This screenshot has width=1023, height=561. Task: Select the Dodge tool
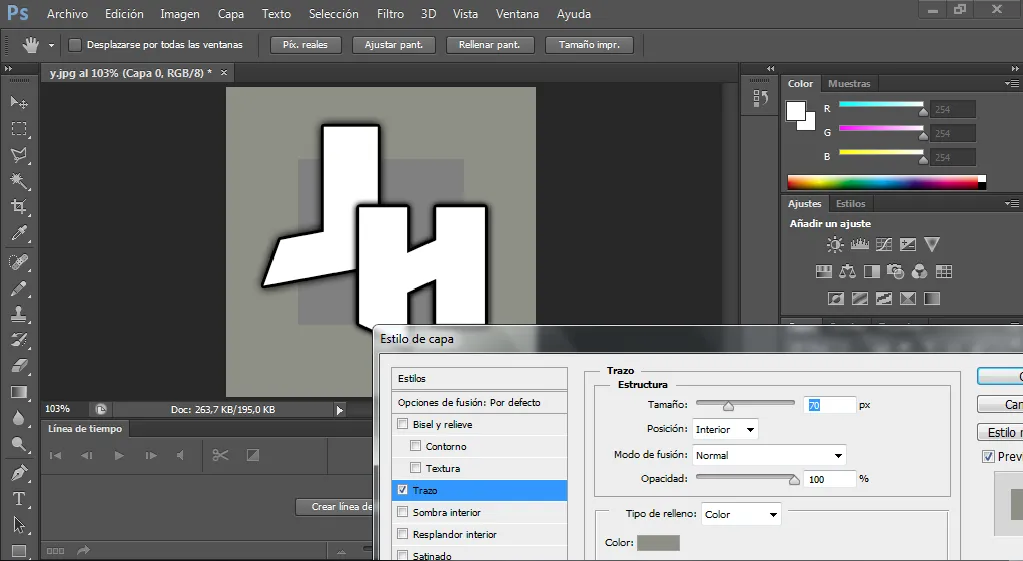(19, 444)
